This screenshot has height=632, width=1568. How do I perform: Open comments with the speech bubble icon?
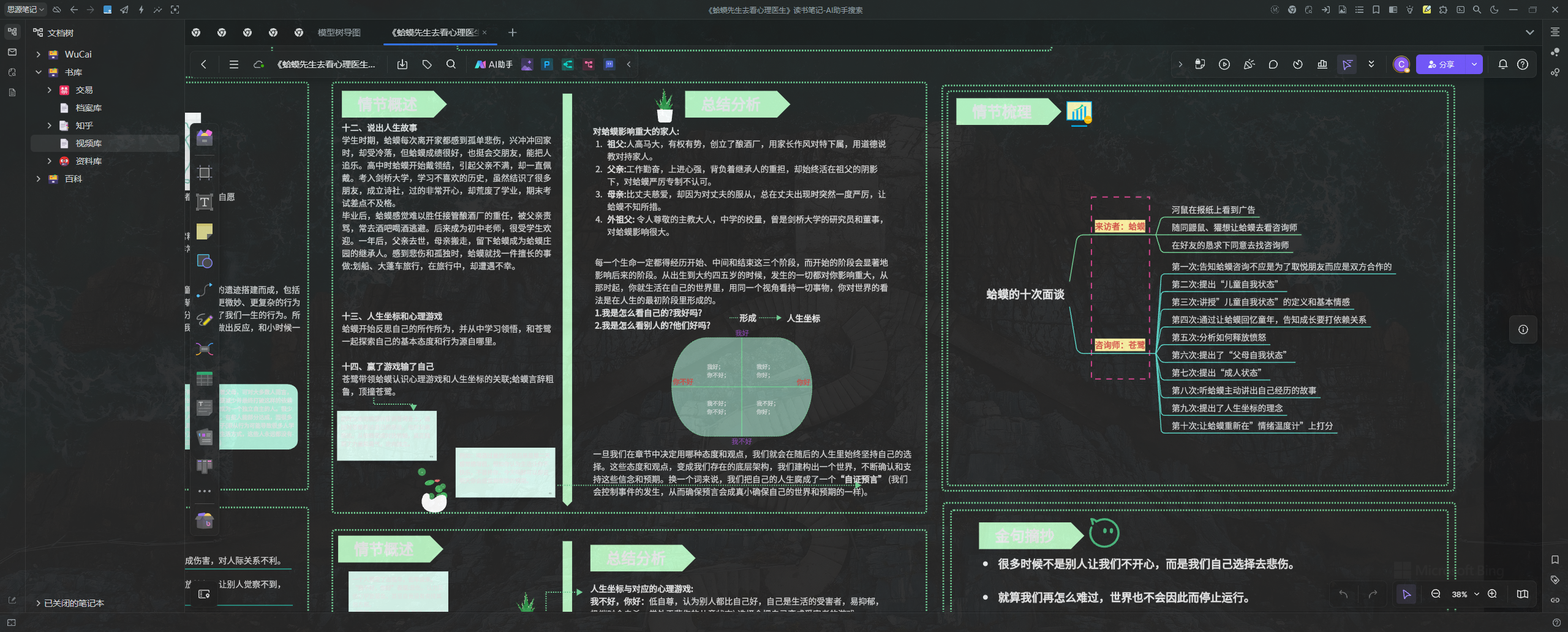pyautogui.click(x=1273, y=64)
